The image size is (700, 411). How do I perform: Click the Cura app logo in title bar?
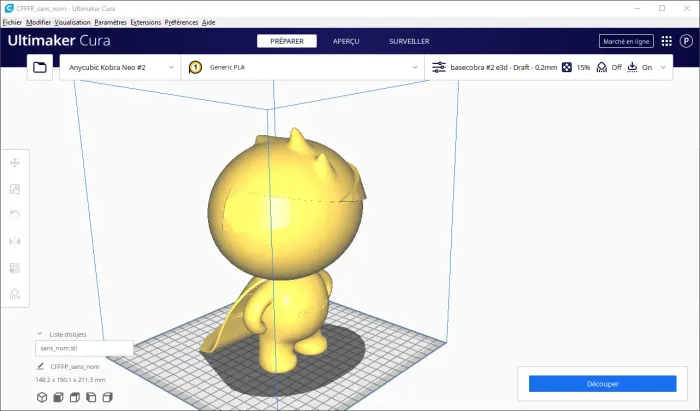tap(9, 8)
